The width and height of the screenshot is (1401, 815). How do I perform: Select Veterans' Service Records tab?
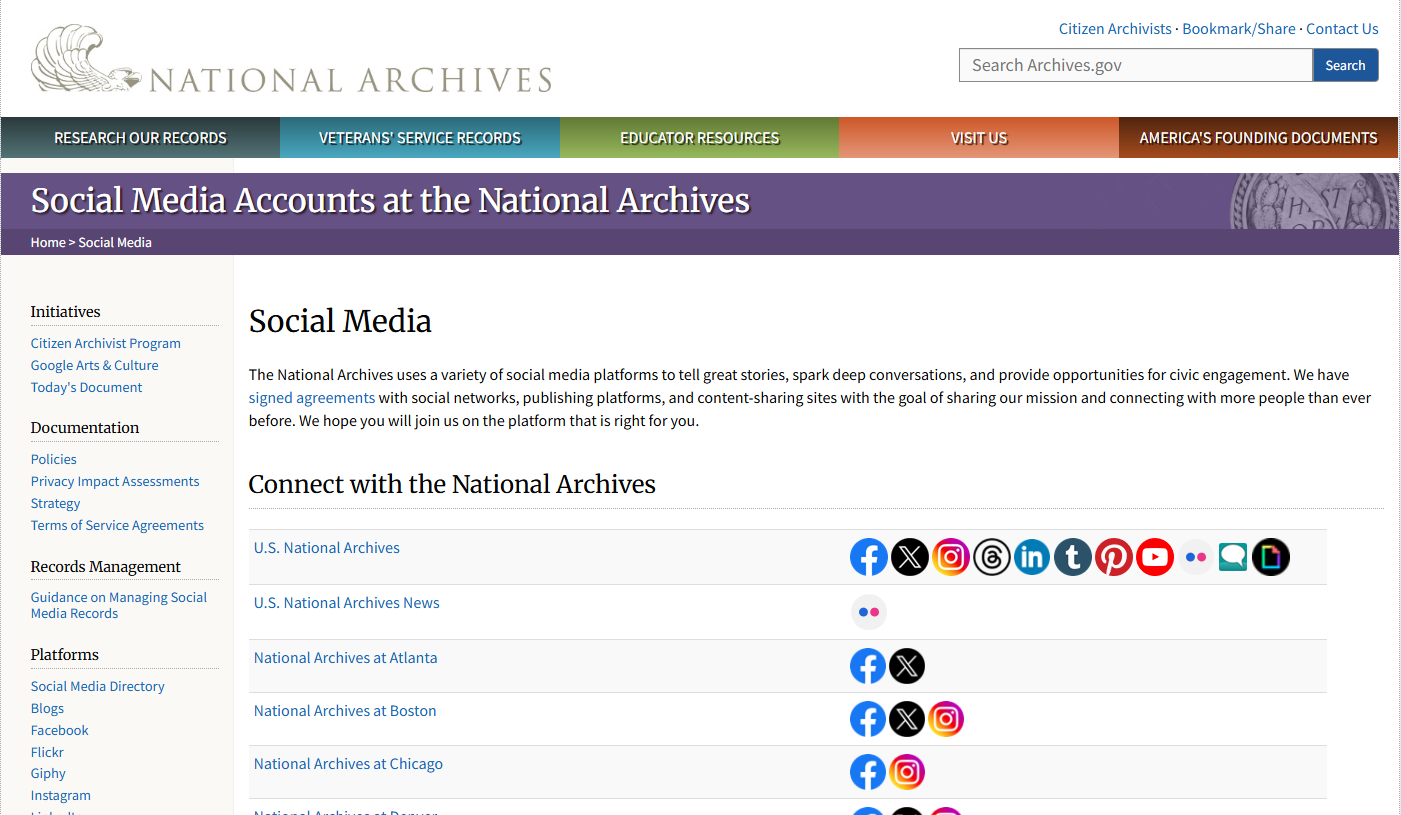[x=420, y=138]
